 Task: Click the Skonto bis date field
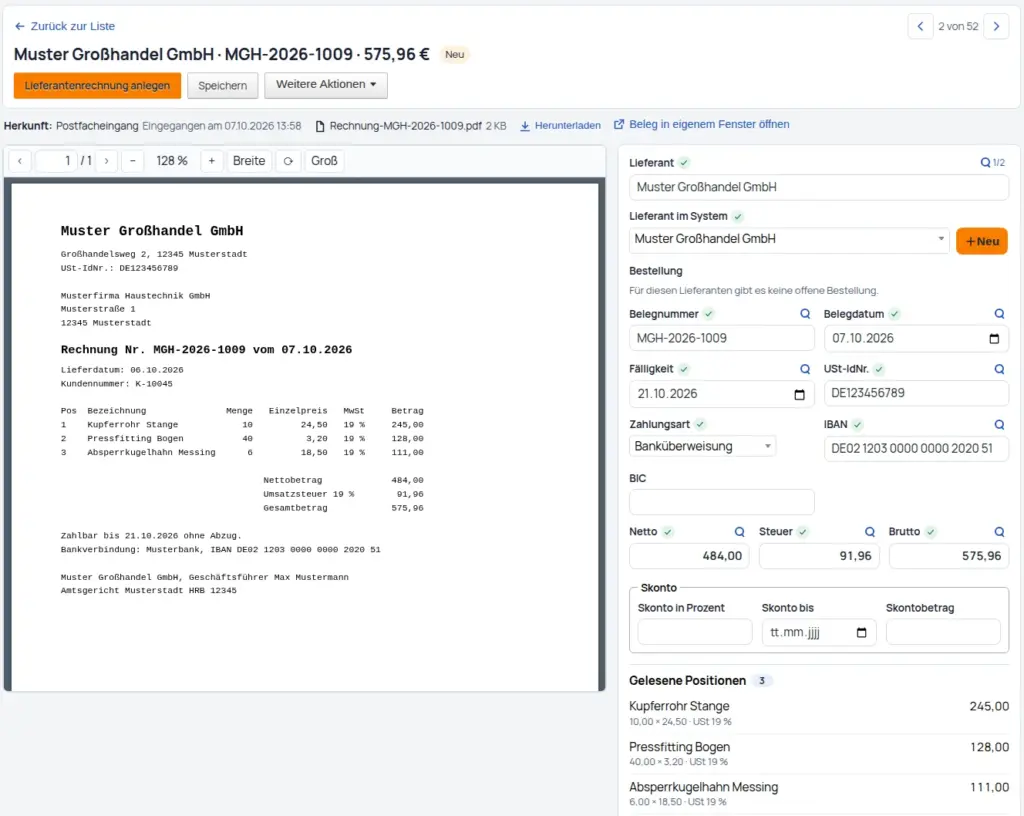coord(819,633)
